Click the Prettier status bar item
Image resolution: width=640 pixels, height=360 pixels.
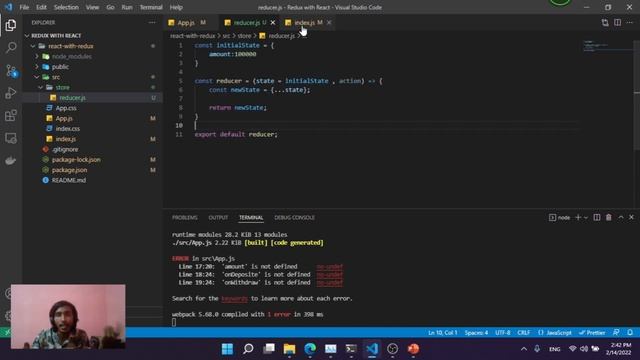click(x=592, y=333)
